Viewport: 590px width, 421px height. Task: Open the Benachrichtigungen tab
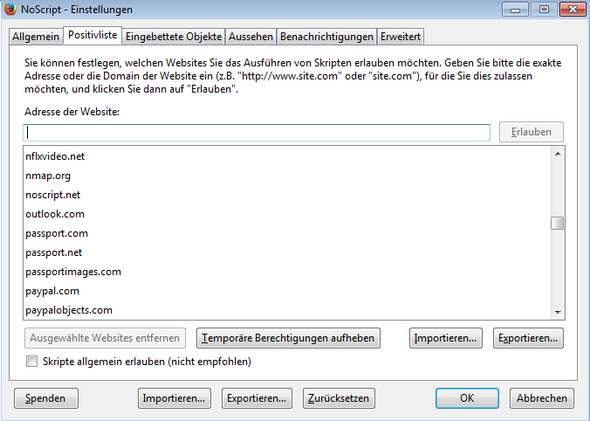[x=327, y=37]
